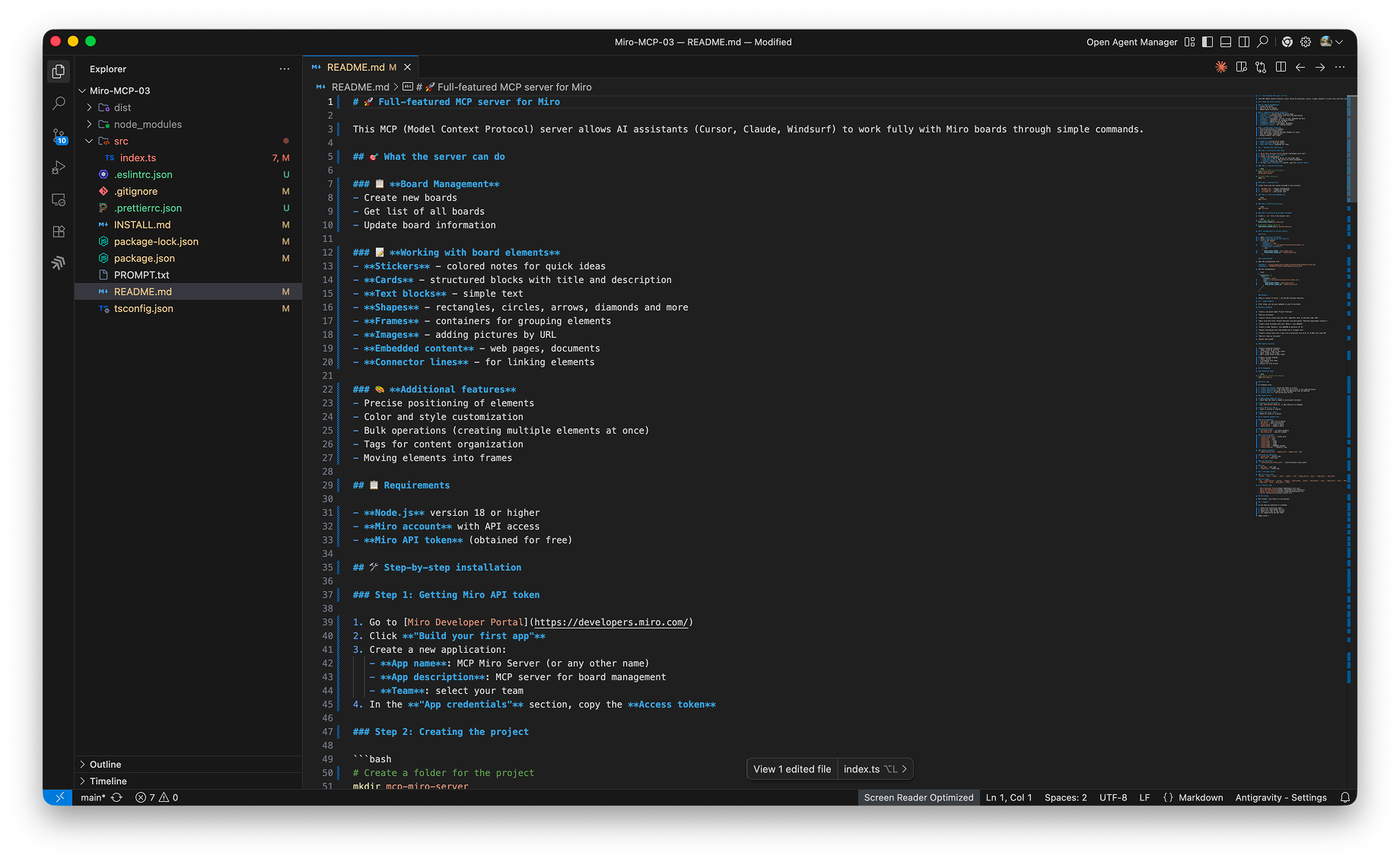This screenshot has height=862, width=1400.
Task: Click the notifications bell in the status bar
Action: [x=1344, y=797]
